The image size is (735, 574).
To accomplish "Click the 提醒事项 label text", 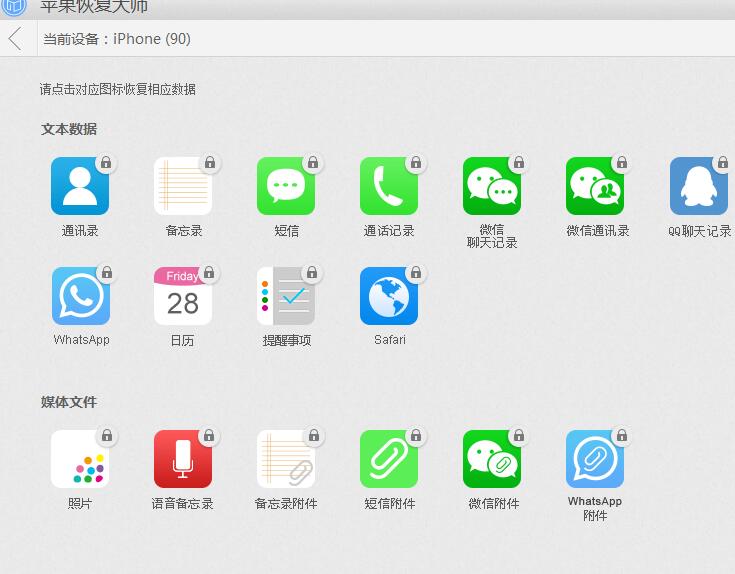I will 286,340.
